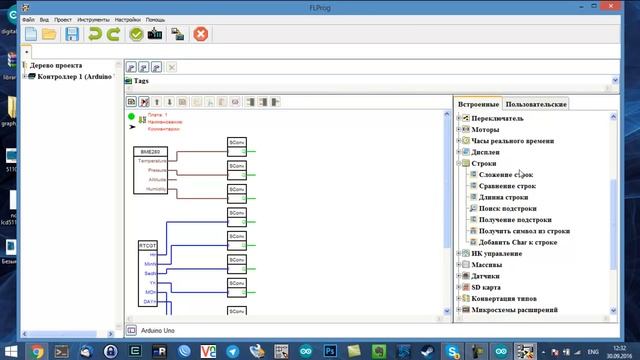Open the Вид menu
Viewport: 640px width, 360px height.
(44, 20)
